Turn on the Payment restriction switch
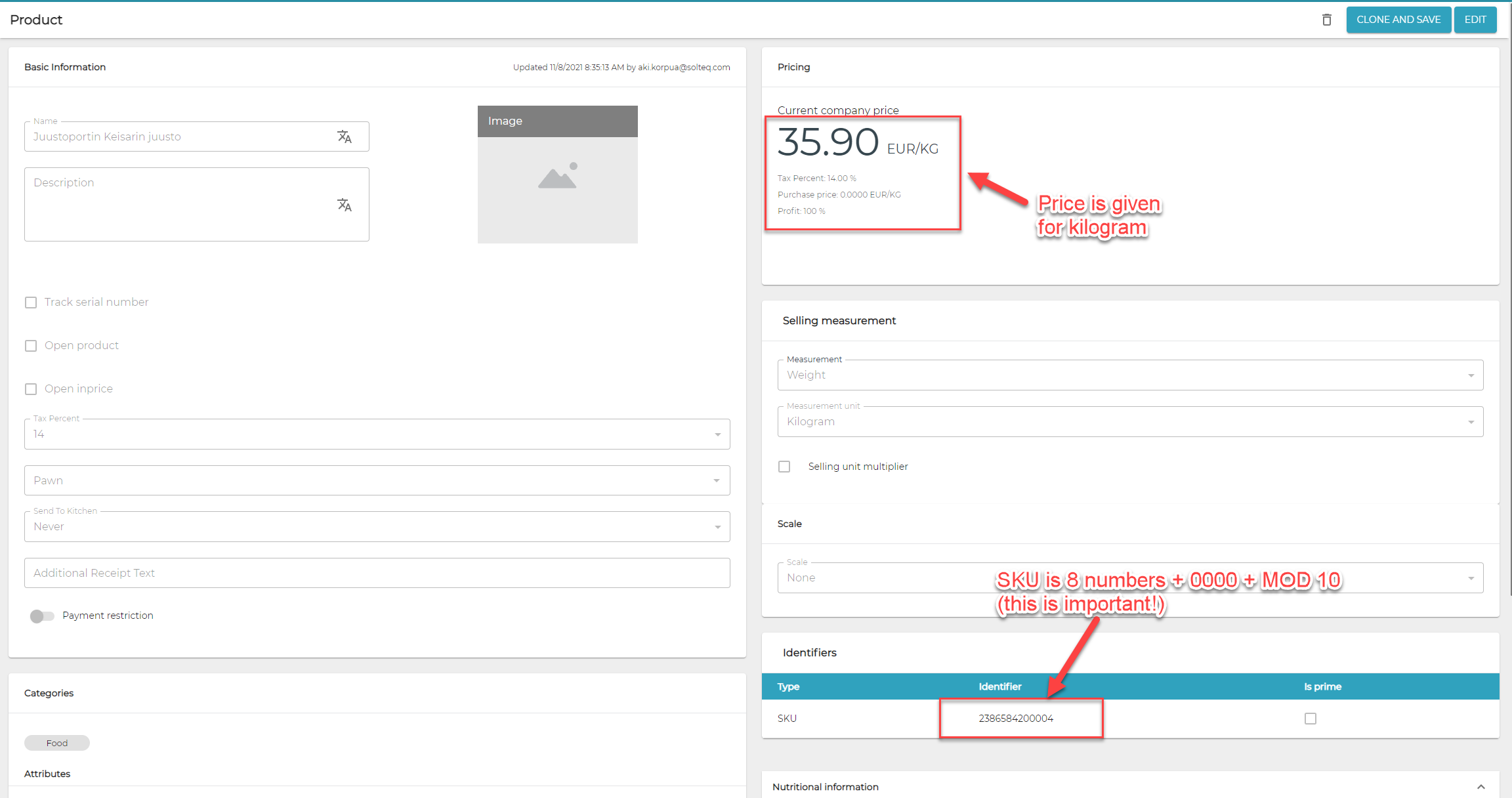 point(42,616)
